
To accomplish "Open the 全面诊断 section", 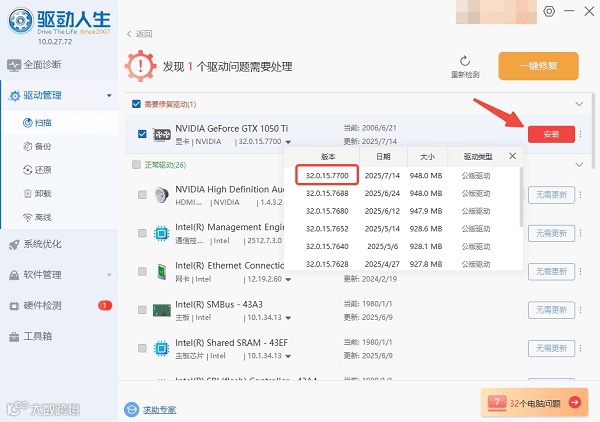I will click(42, 65).
